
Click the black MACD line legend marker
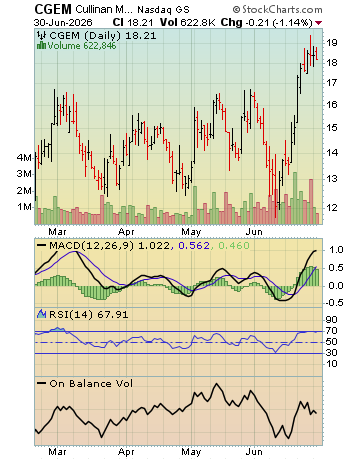click(x=41, y=245)
